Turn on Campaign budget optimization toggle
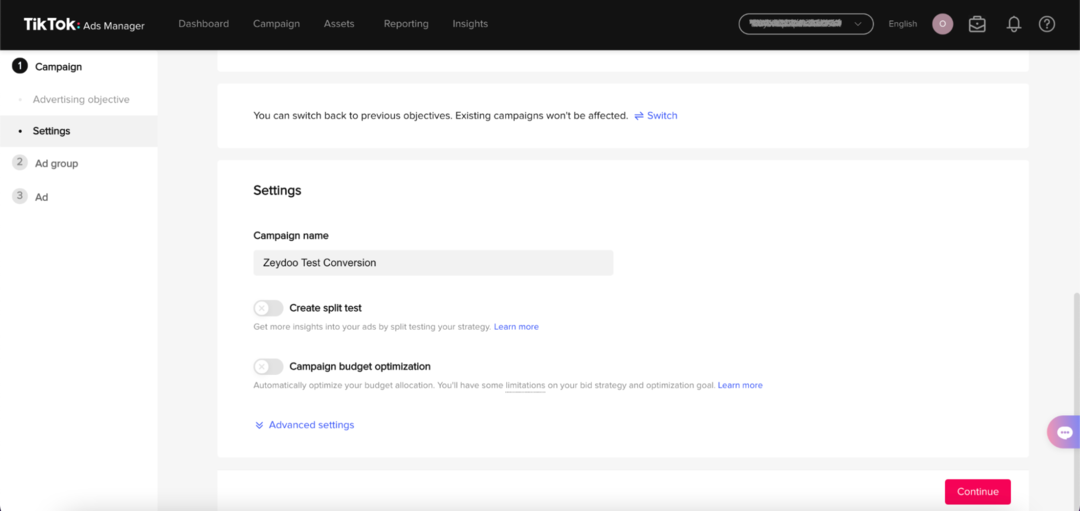The image size is (1080, 511). (x=268, y=367)
